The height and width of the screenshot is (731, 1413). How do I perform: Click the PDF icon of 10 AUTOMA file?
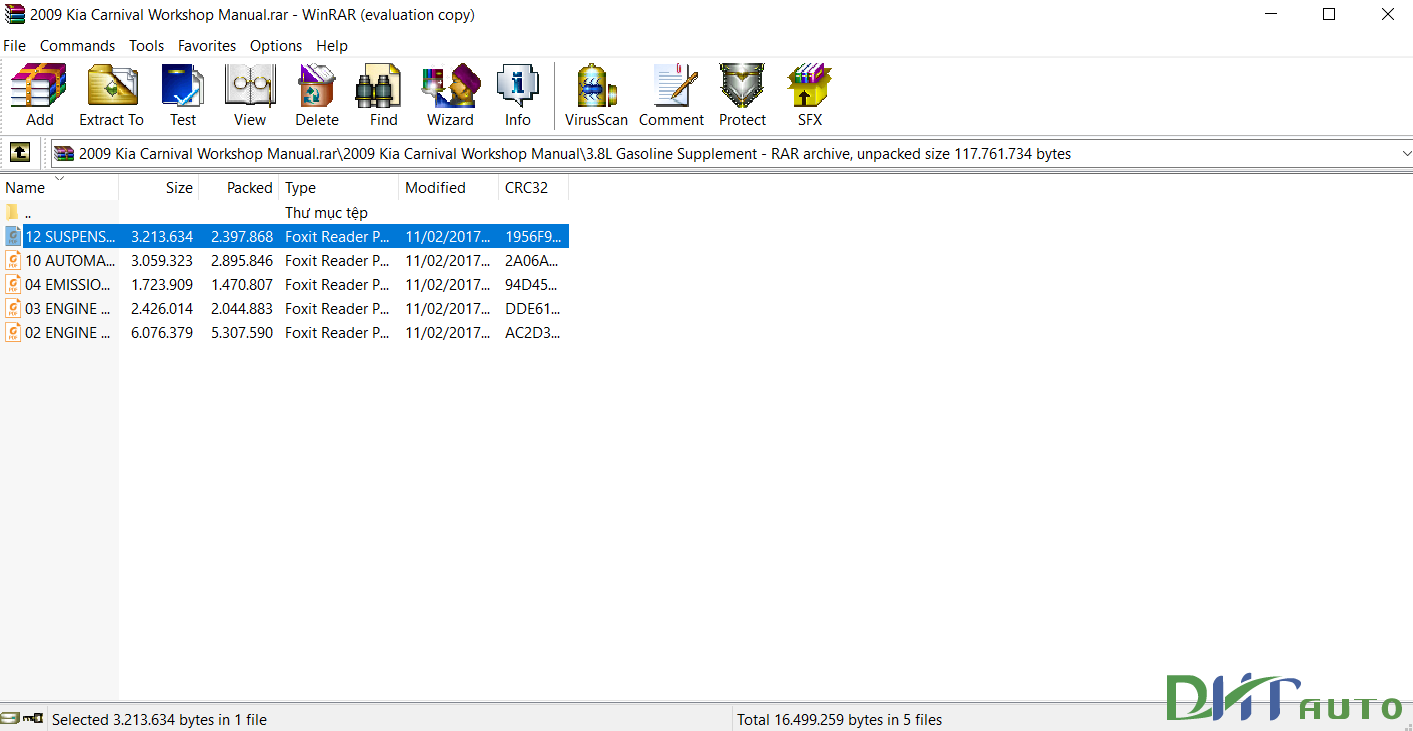(x=13, y=261)
